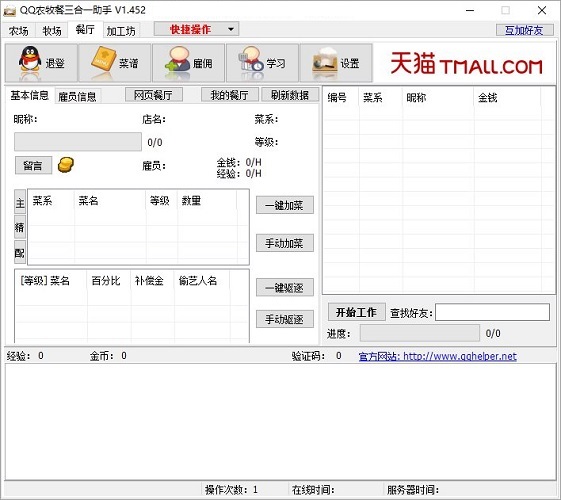Screen dimensions: 561x500
Task: Click the log output text area
Action: (x=280, y=422)
